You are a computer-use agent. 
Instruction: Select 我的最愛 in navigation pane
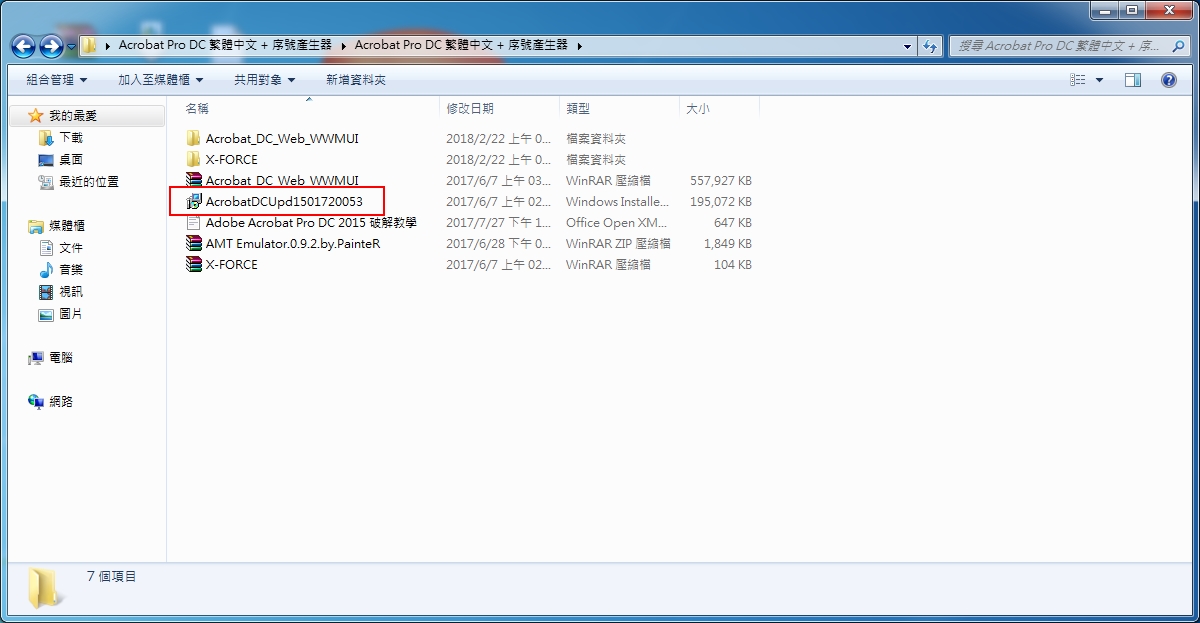73,116
